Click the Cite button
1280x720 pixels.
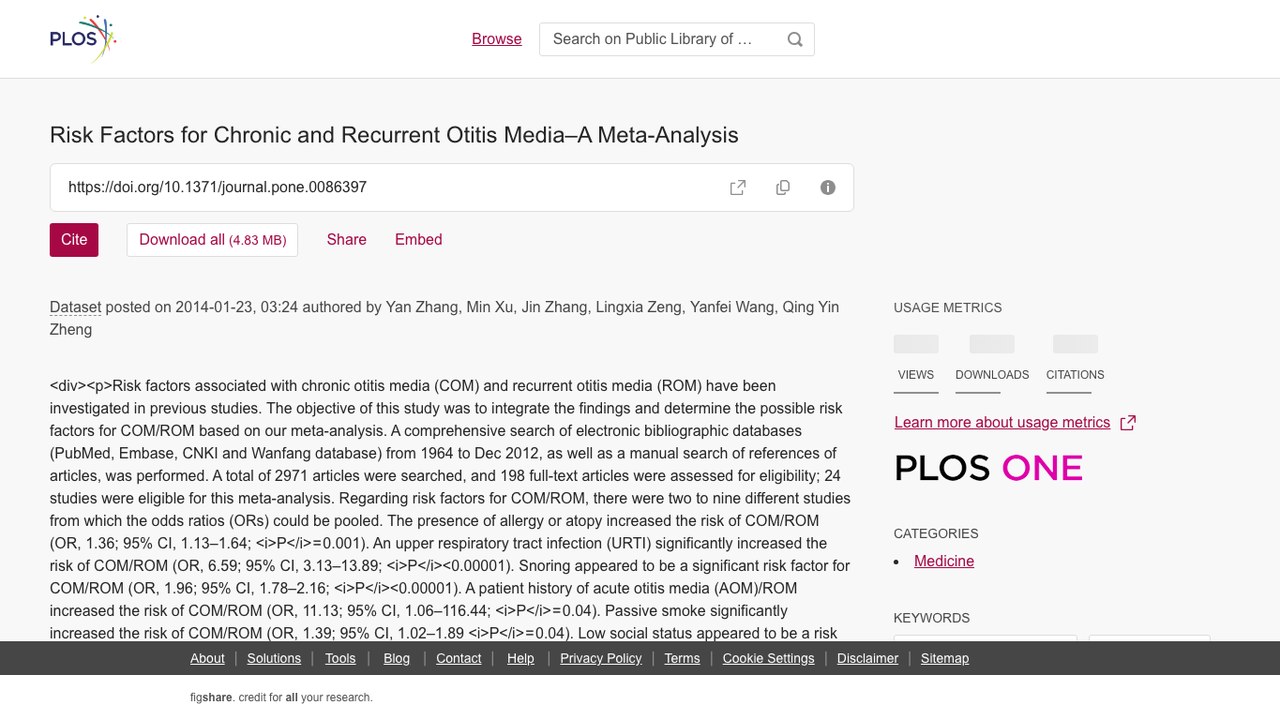(x=74, y=240)
